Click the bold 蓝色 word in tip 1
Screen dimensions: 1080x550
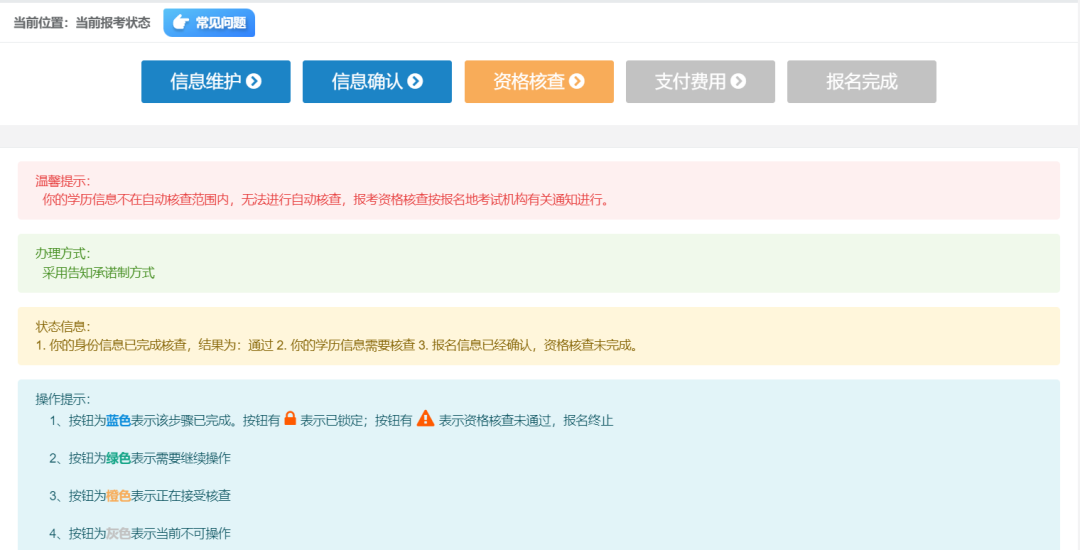pos(118,421)
